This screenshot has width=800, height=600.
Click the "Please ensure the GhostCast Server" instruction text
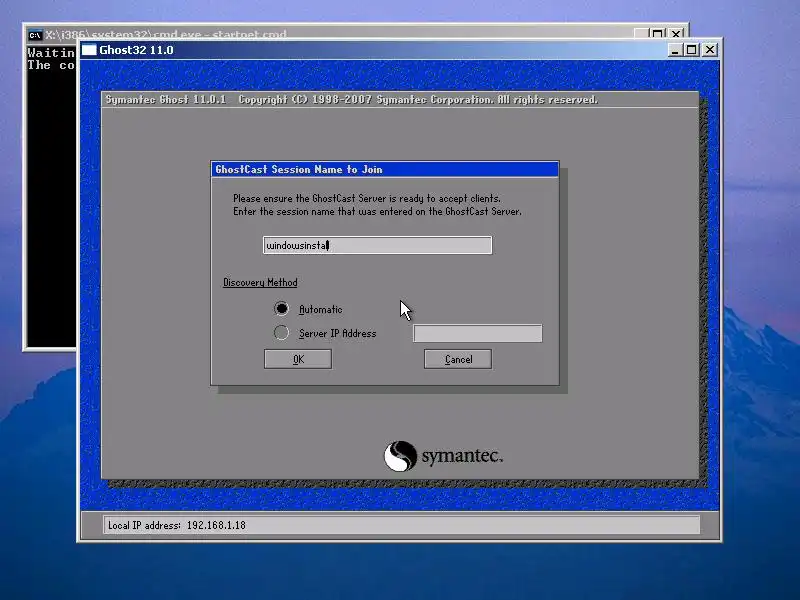tap(367, 198)
